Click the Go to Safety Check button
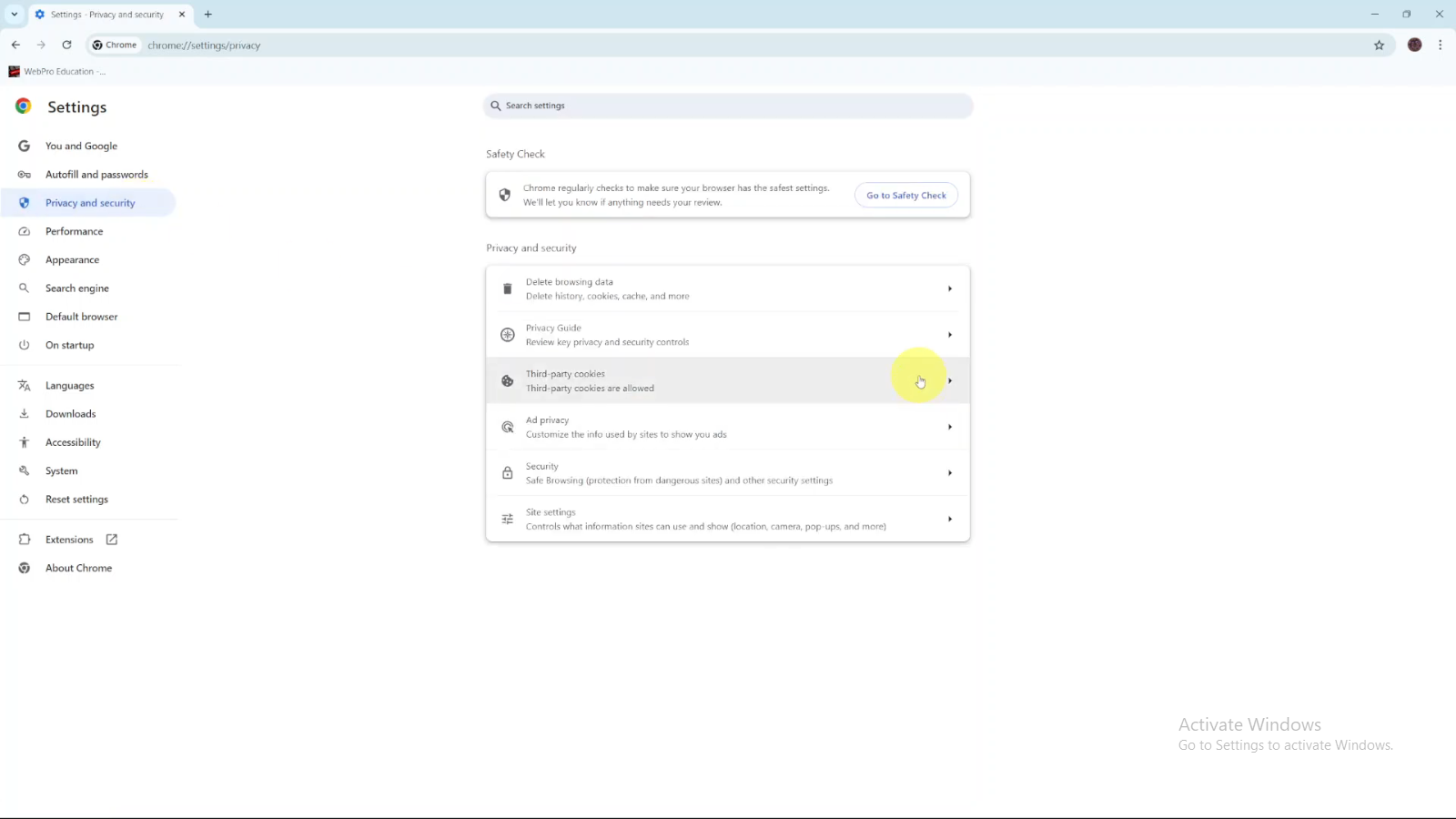The image size is (1456, 819). [905, 195]
